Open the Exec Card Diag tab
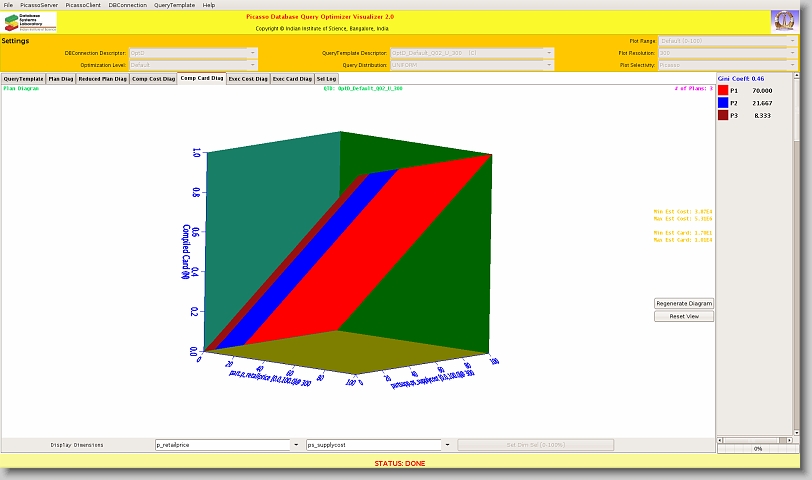The image size is (812, 480). click(x=292, y=78)
